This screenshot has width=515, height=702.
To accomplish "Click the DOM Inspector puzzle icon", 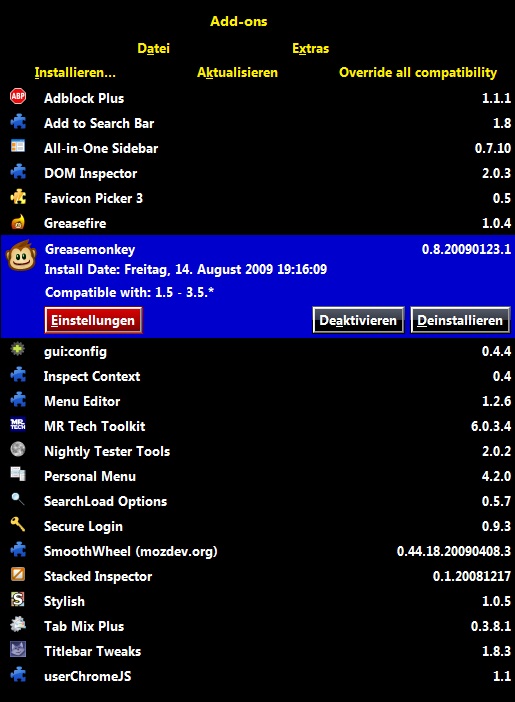I will pyautogui.click(x=18, y=172).
